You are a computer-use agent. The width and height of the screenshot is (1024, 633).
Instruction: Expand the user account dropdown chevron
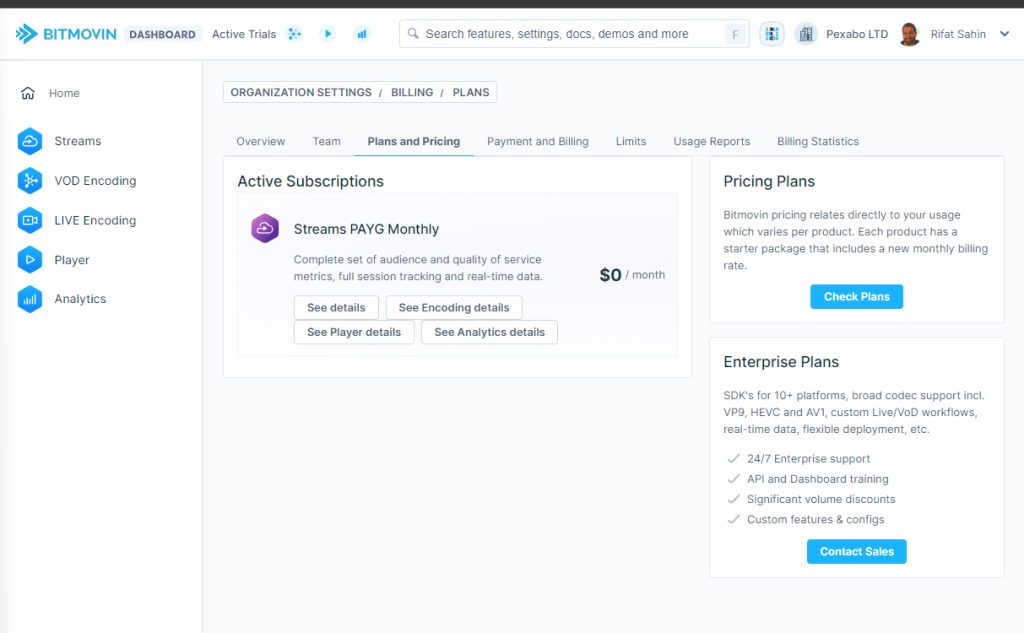pos(1004,34)
